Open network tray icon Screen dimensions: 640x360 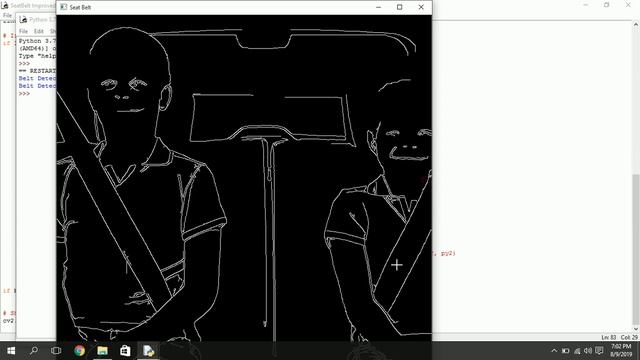click(577, 351)
